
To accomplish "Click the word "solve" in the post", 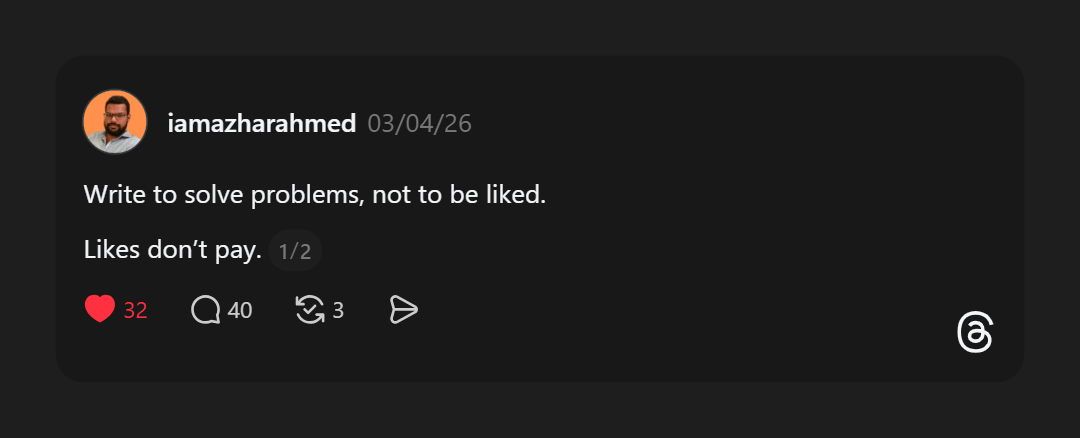I will [x=207, y=194].
